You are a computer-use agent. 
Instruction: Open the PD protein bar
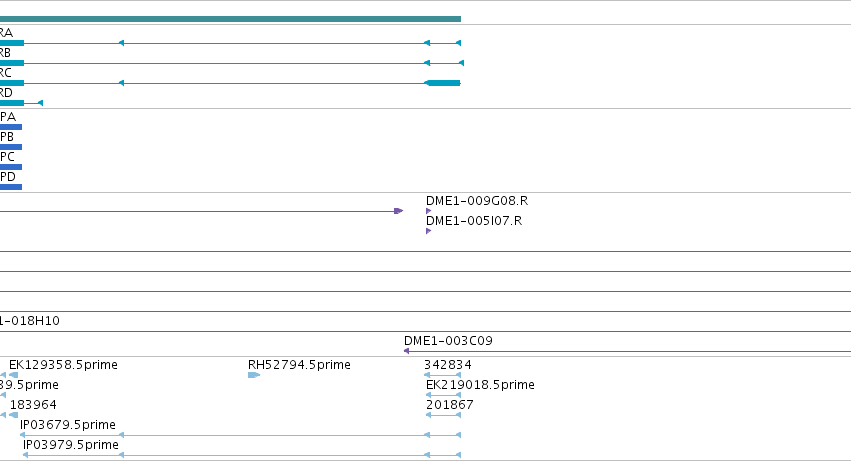[x=11, y=187]
